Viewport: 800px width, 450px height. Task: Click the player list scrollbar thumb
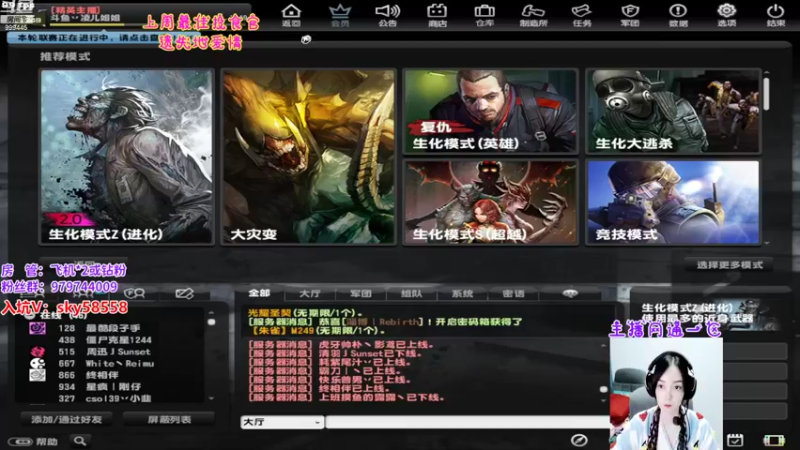click(211, 322)
